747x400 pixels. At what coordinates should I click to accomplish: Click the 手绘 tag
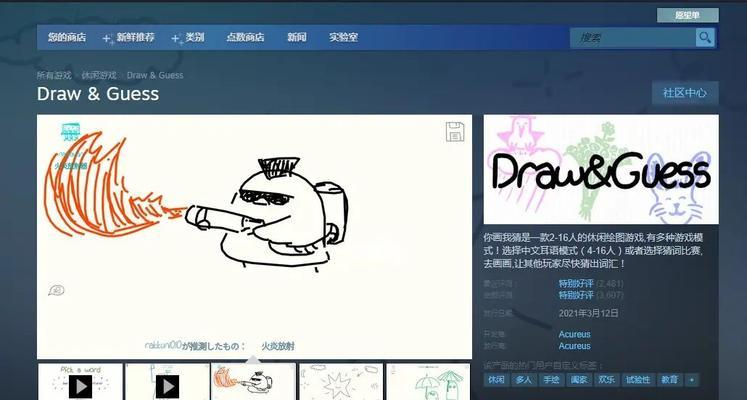click(551, 380)
